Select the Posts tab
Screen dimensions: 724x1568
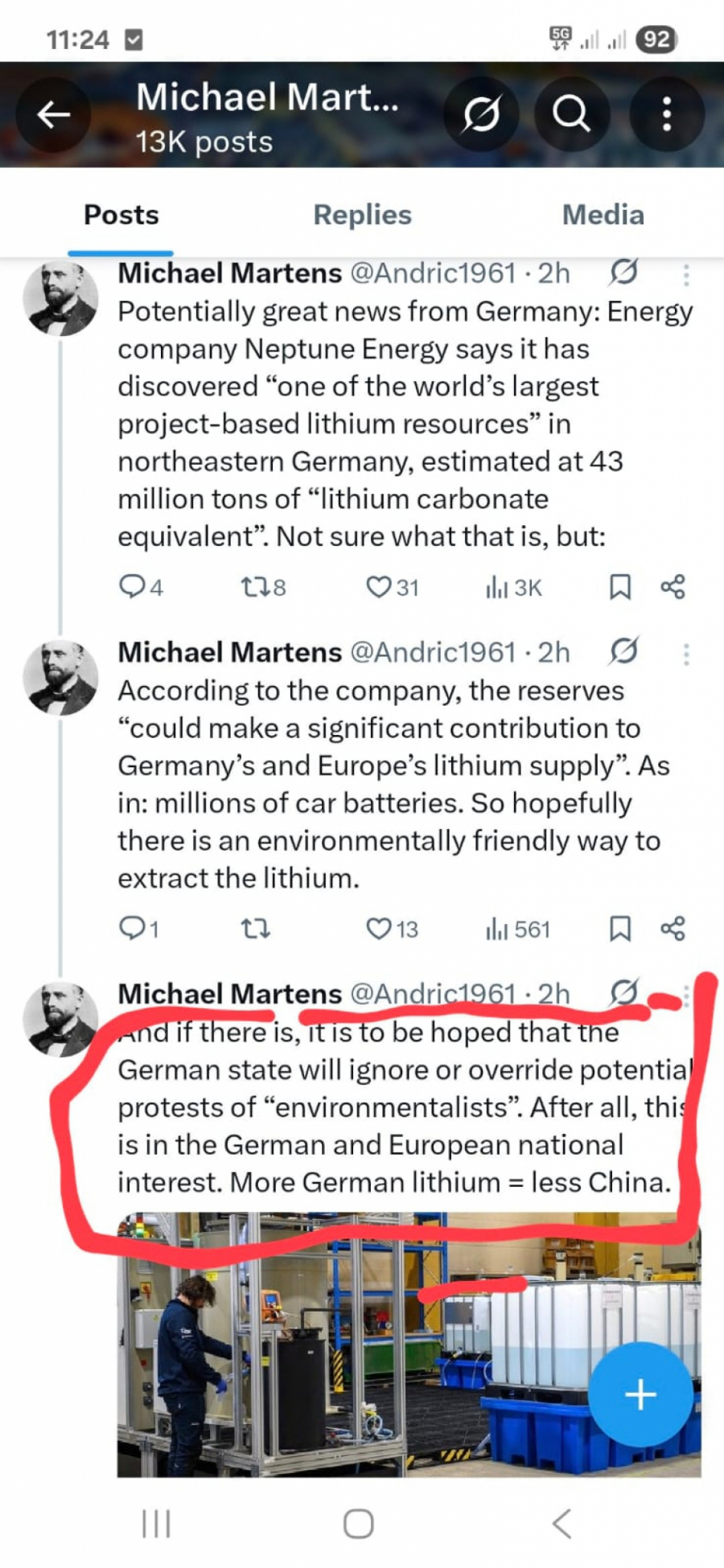click(121, 215)
